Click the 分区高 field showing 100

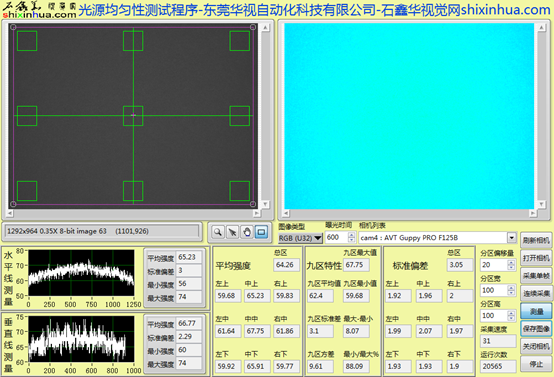[494, 316]
